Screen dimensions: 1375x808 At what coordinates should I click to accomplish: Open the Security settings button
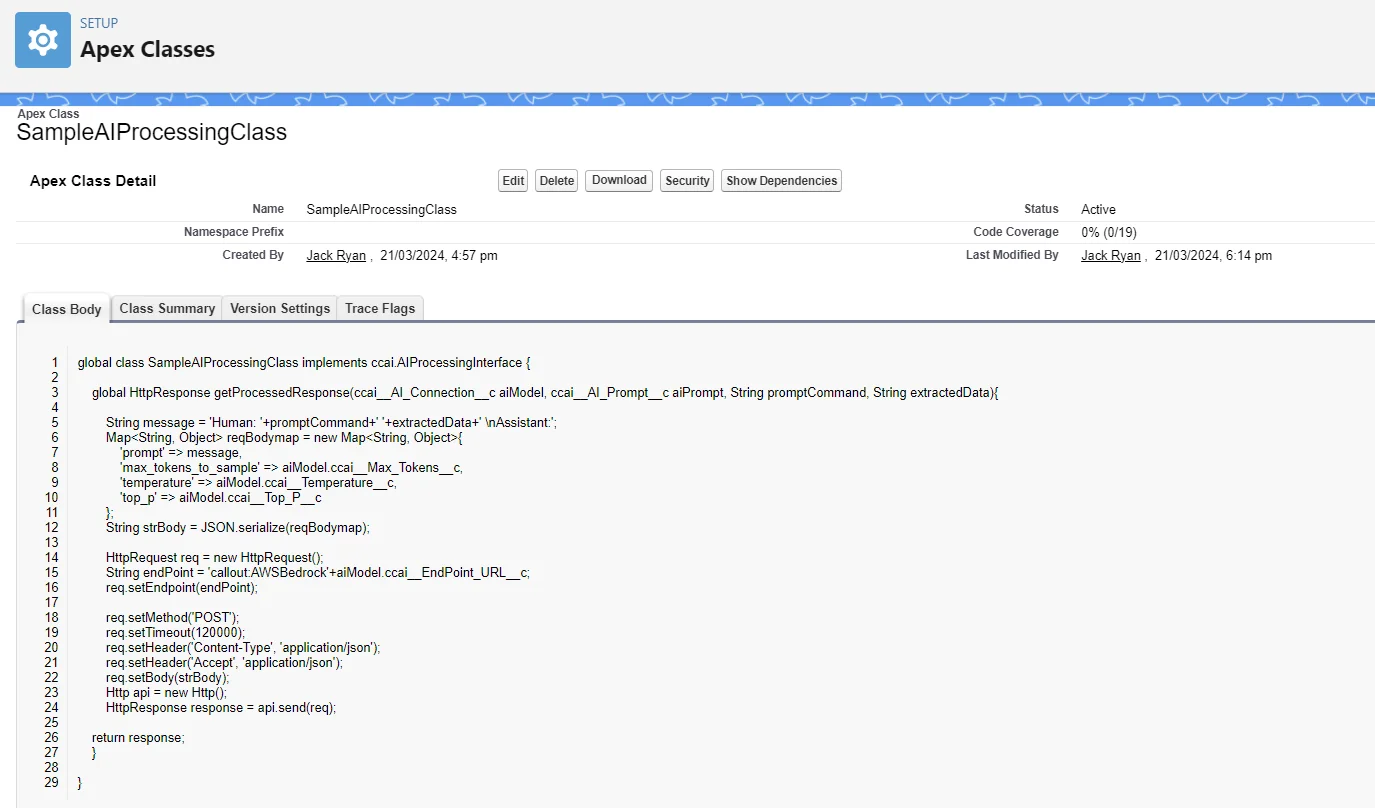687,181
